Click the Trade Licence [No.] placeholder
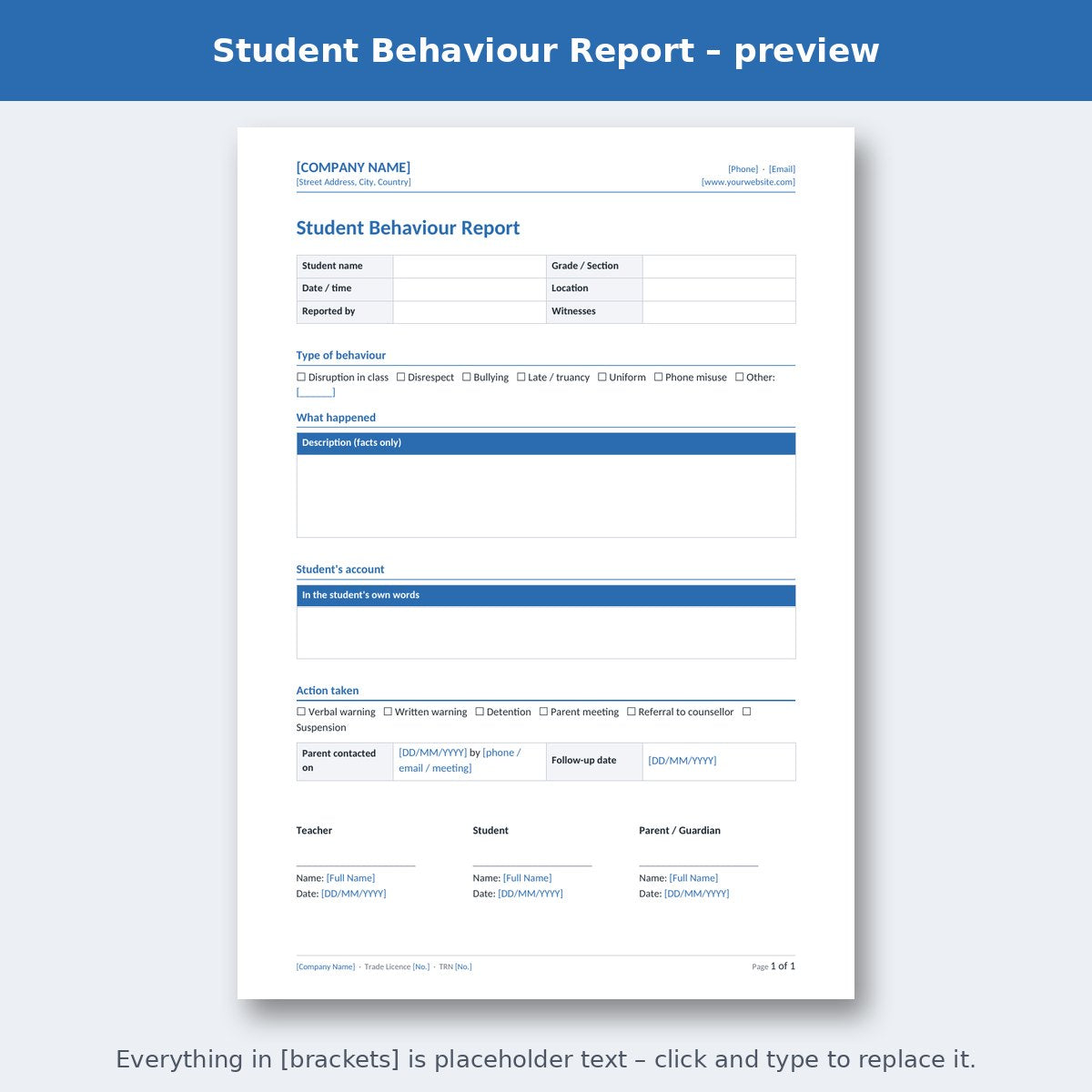Image resolution: width=1092 pixels, height=1092 pixels. click(421, 966)
